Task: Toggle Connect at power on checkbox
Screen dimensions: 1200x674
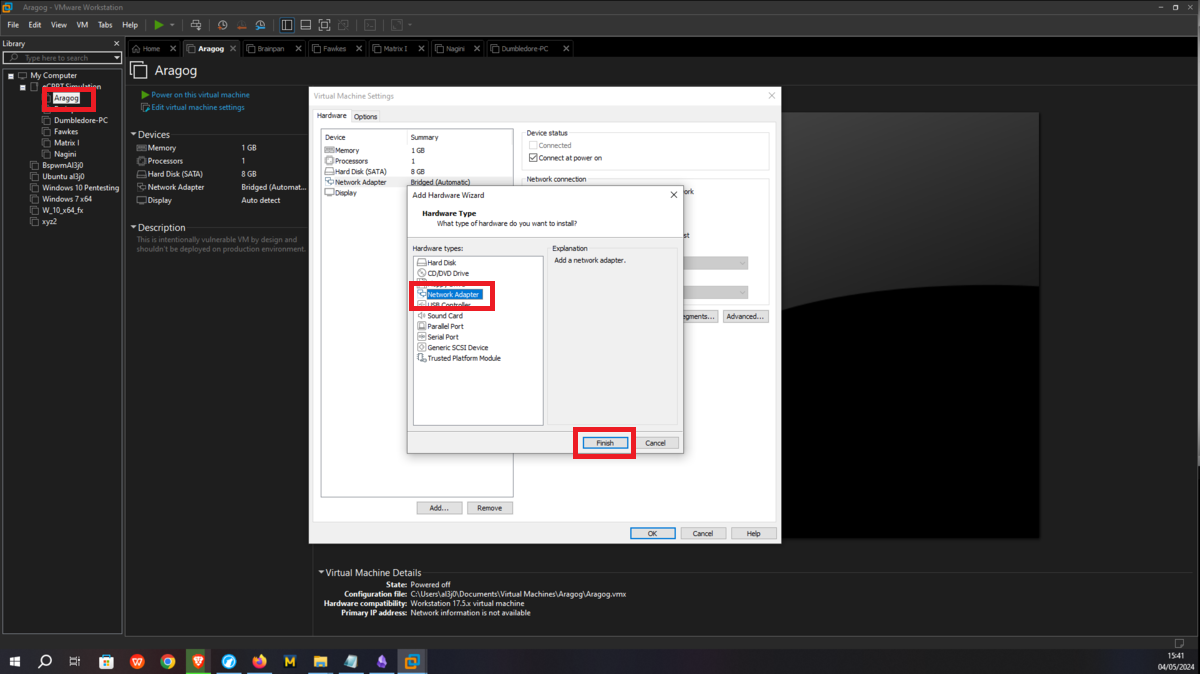Action: point(533,158)
